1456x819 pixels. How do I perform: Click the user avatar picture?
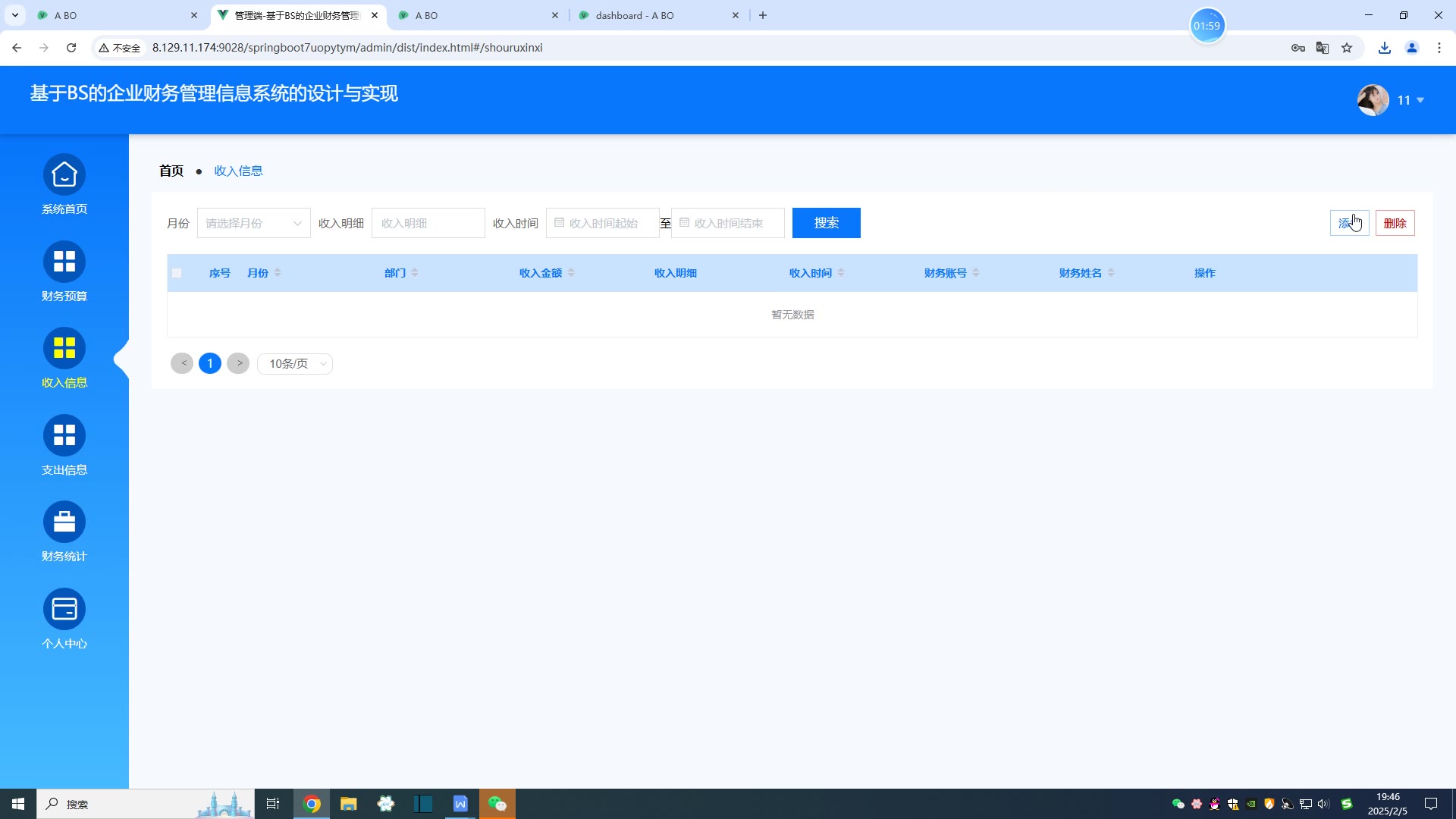click(1373, 100)
